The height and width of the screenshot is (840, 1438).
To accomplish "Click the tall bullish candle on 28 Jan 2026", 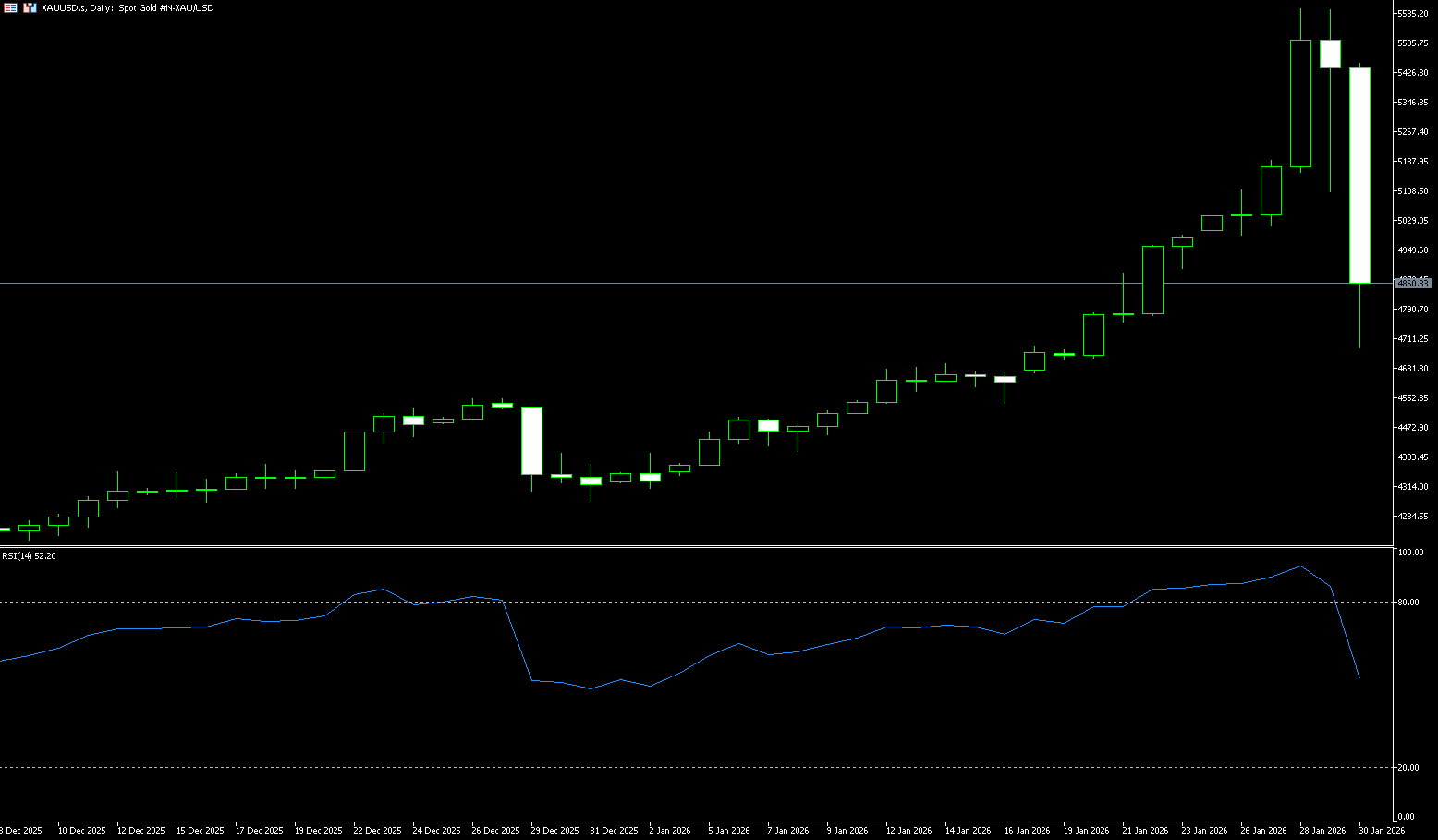I will [x=1300, y=103].
